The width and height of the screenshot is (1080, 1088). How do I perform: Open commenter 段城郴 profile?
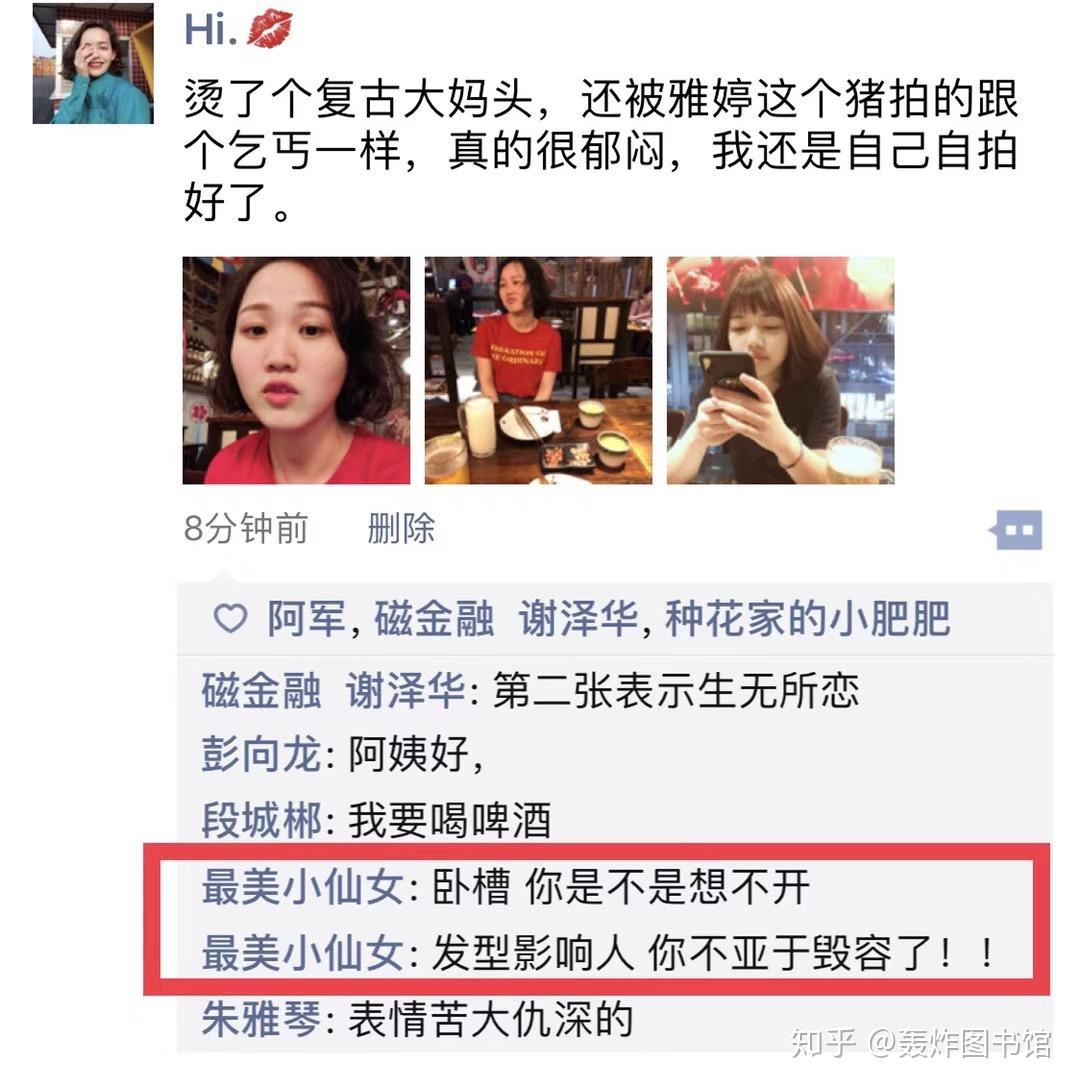point(261,820)
